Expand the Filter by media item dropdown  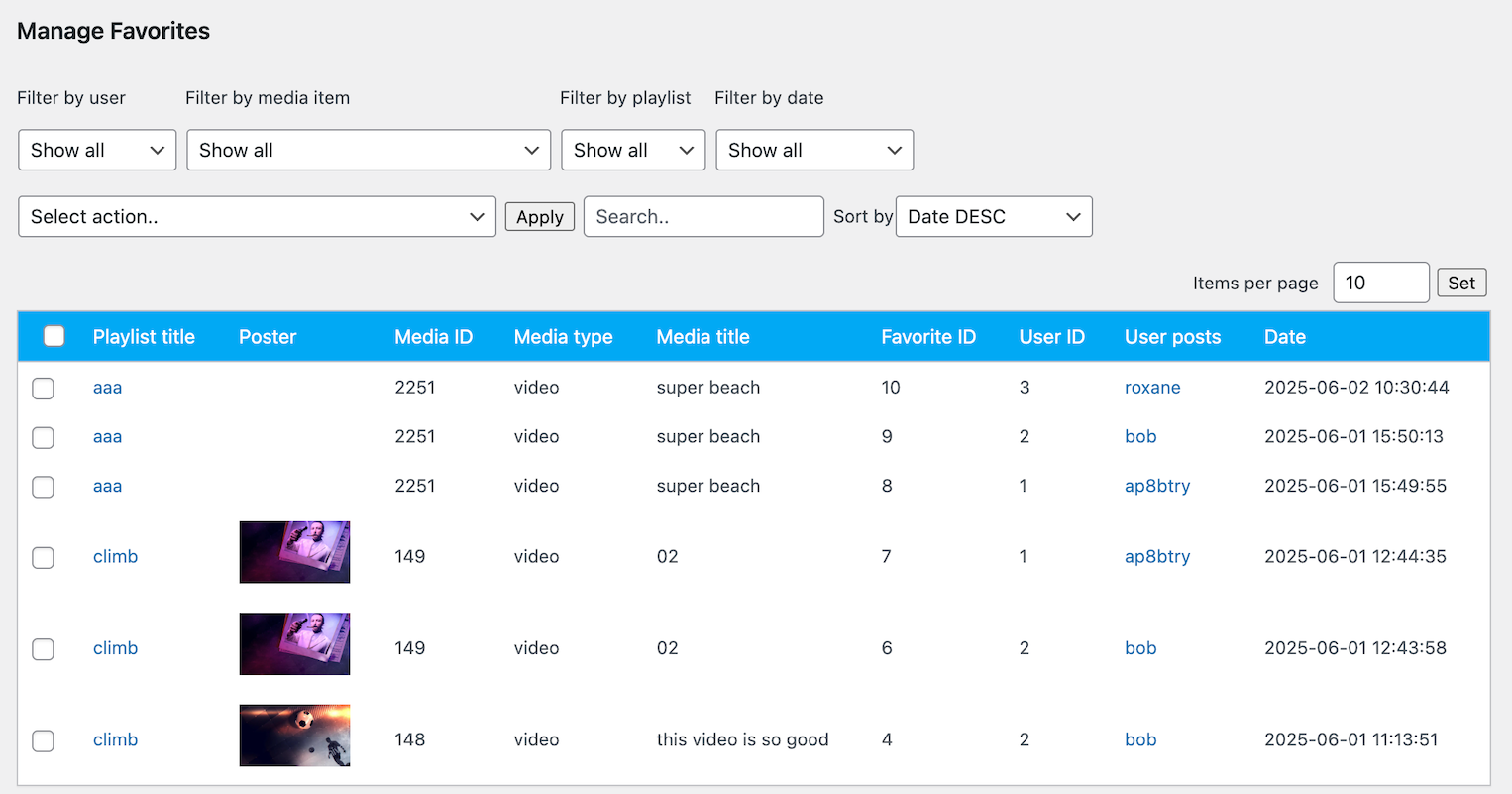368,150
